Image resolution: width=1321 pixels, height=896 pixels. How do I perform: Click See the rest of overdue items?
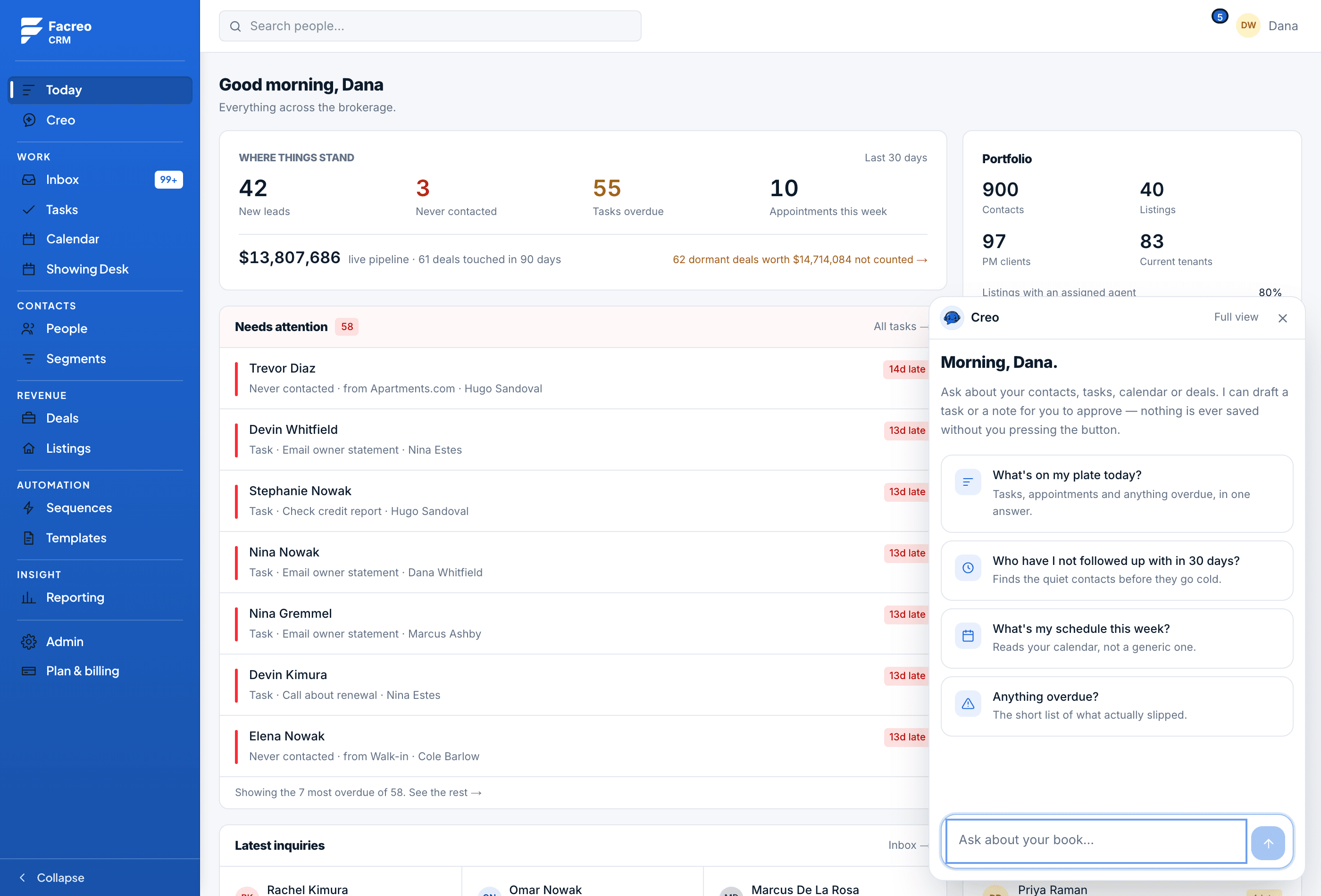pyautogui.click(x=445, y=792)
